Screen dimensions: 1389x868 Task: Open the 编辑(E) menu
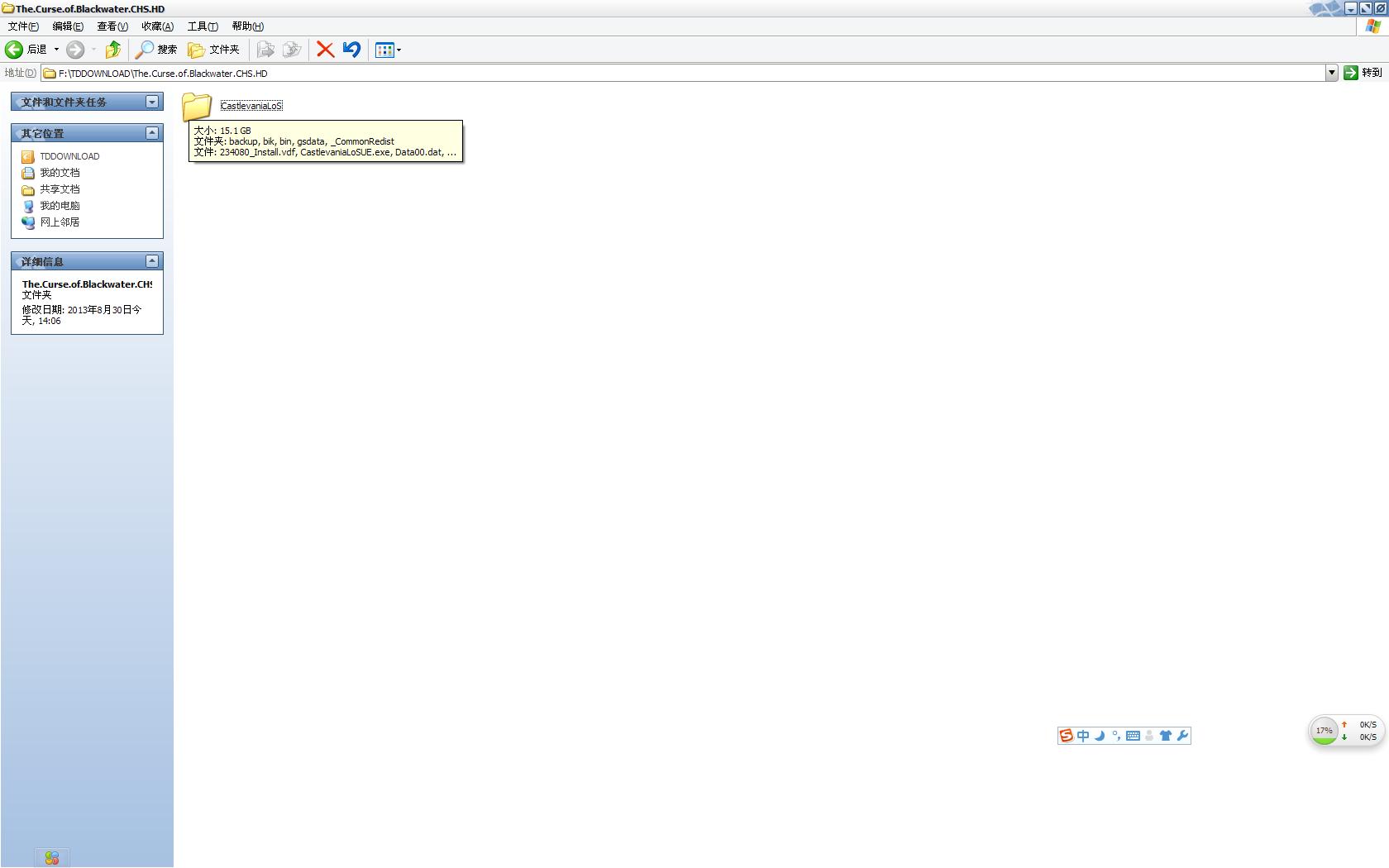[68, 26]
